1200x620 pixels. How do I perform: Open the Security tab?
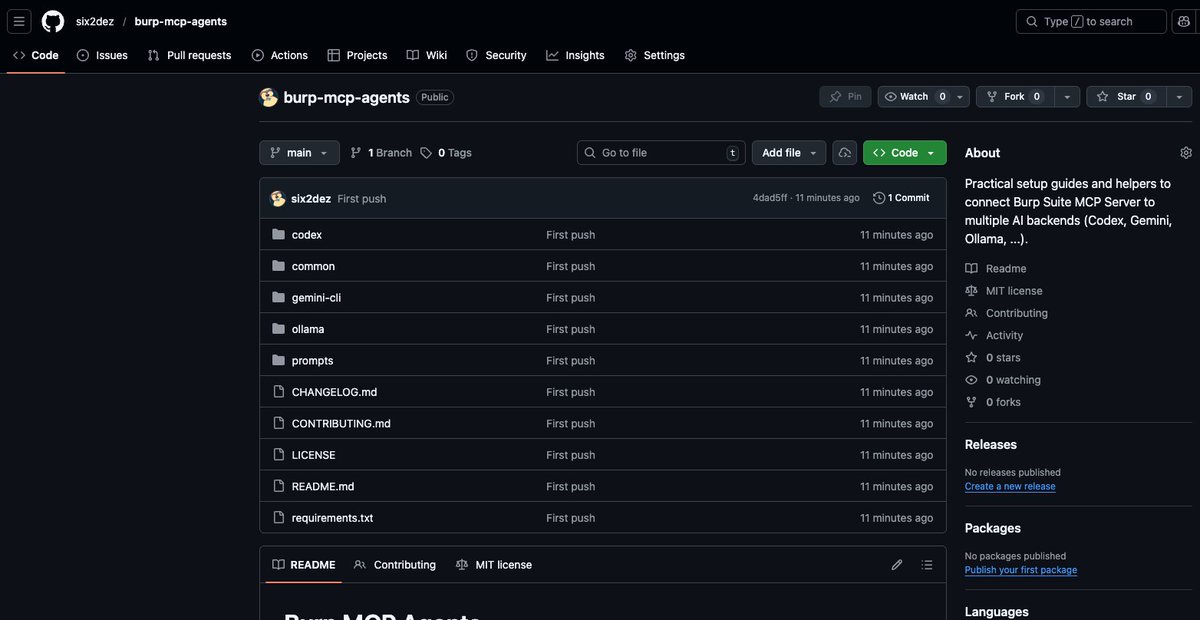(x=496, y=55)
